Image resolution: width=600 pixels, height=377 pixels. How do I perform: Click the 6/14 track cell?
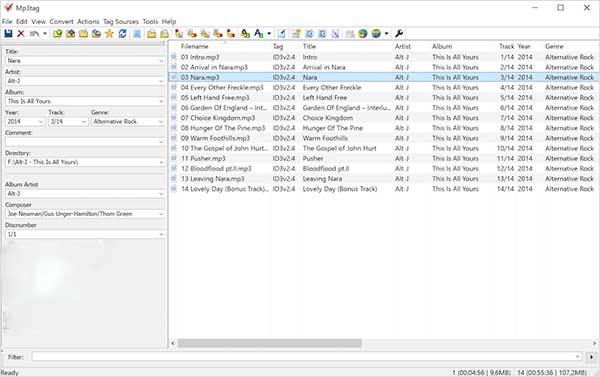(507, 108)
